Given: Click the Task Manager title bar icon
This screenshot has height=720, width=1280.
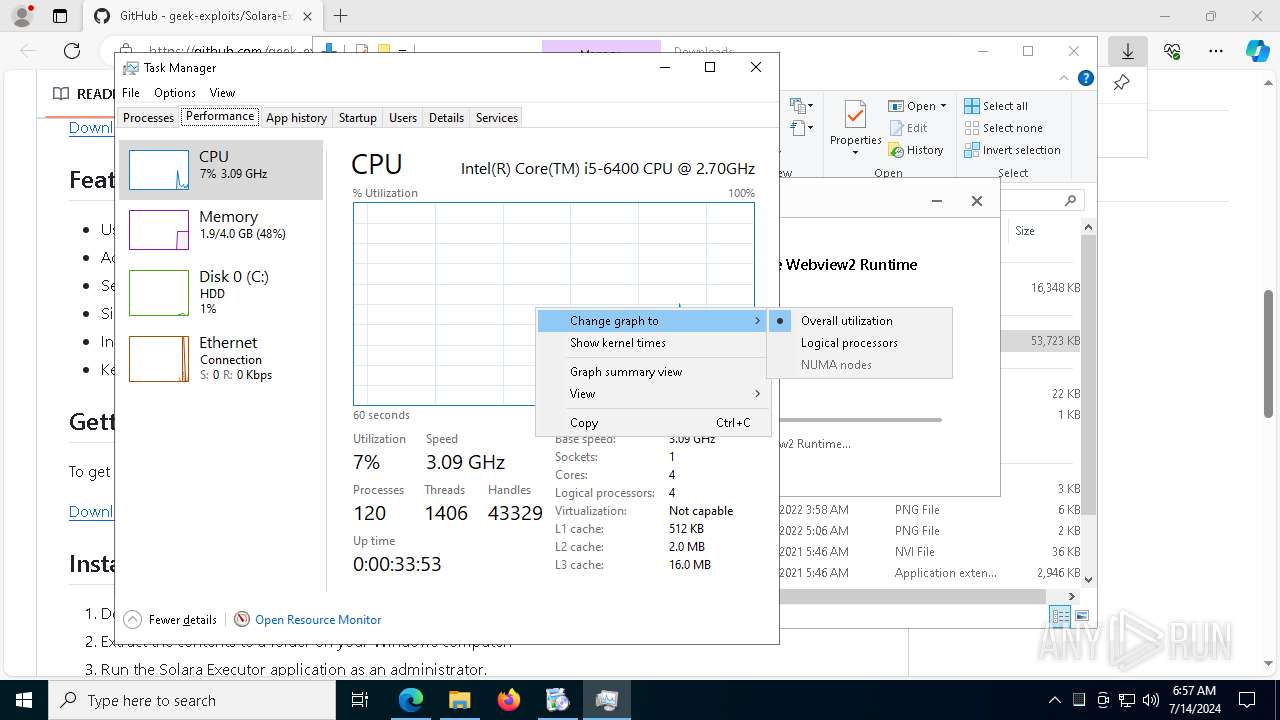Looking at the screenshot, I should [131, 68].
